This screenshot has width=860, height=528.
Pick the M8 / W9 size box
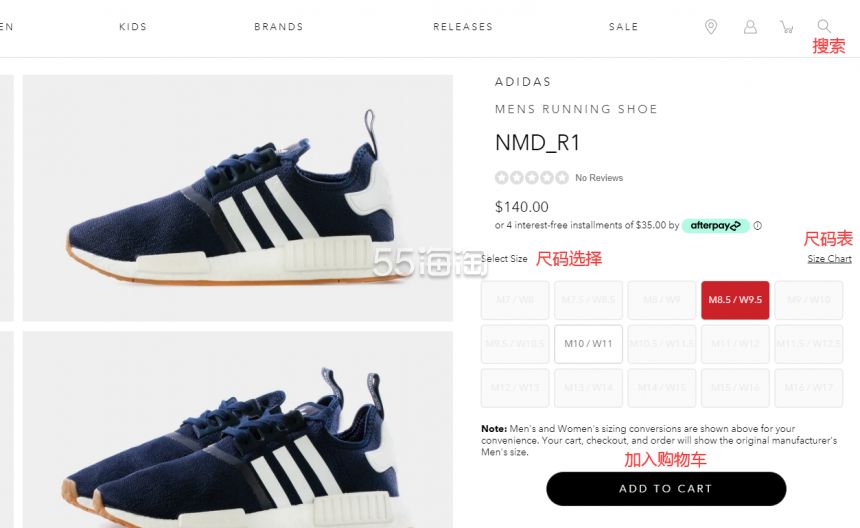(661, 300)
